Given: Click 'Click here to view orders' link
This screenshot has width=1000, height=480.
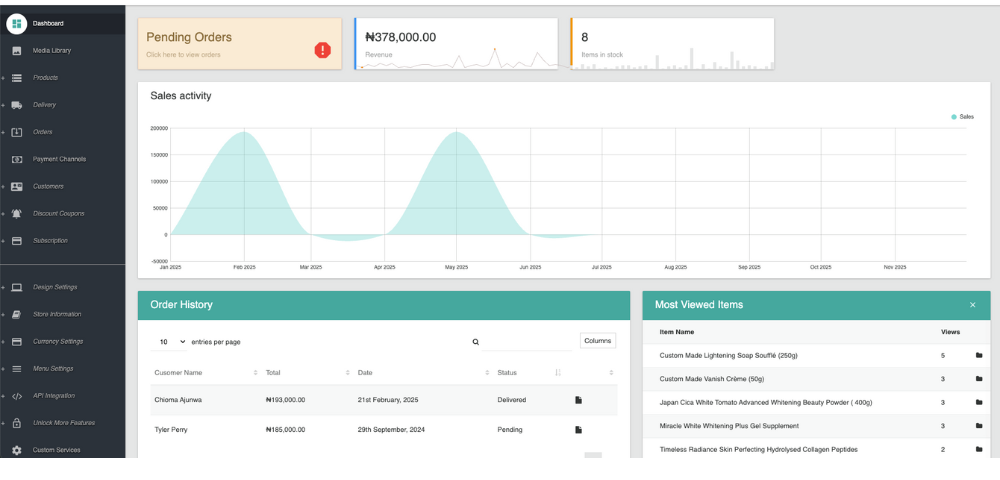Looking at the screenshot, I should point(183,55).
